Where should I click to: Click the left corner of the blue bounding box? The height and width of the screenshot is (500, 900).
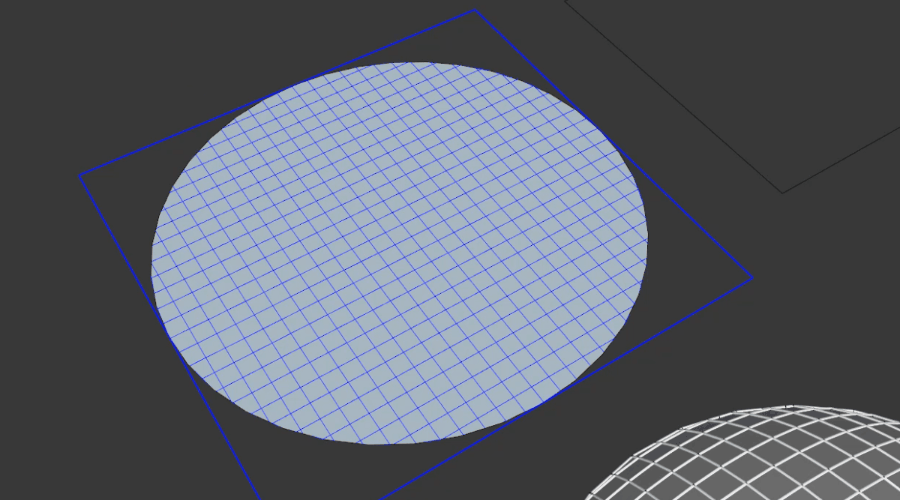[80, 177]
